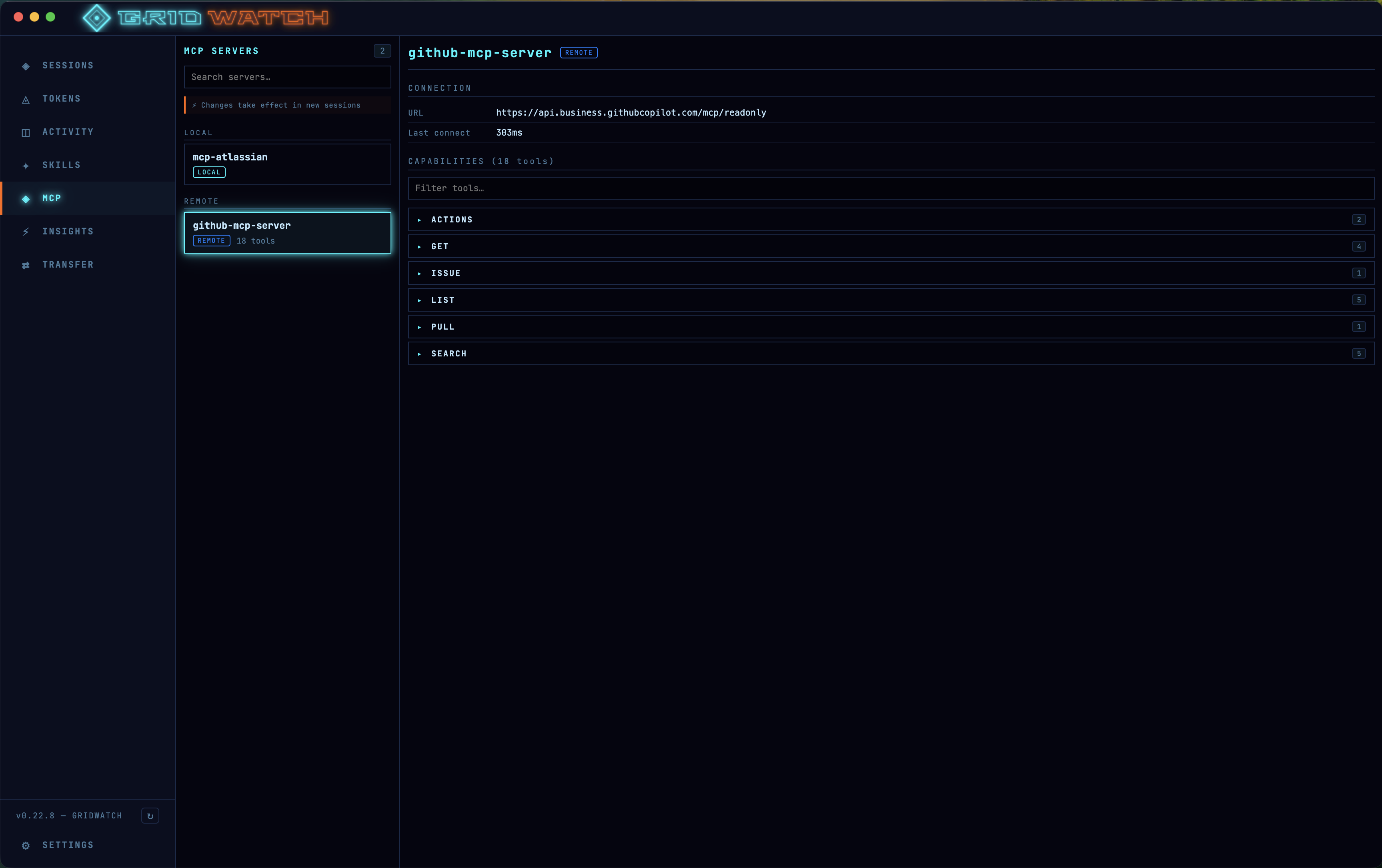This screenshot has width=1382, height=868.
Task: Select the Transfer icon in the sidebar
Action: click(25, 264)
